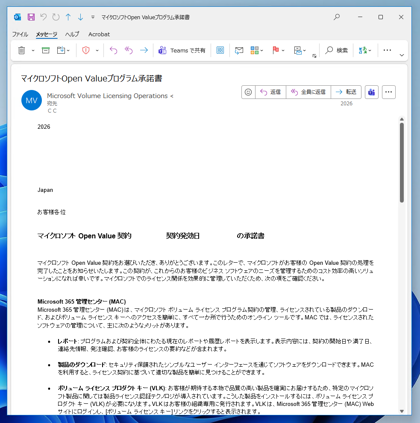420x423 pixels.
Task: Collapse the ribbon with the chevron
Action: coord(402,55)
